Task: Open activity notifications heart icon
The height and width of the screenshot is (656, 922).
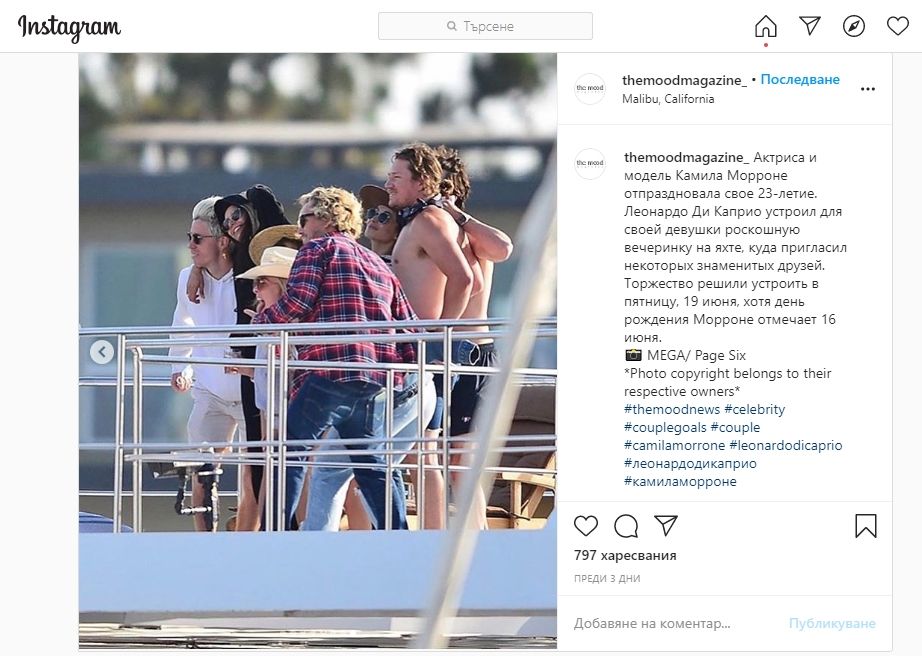Action: pyautogui.click(x=898, y=26)
